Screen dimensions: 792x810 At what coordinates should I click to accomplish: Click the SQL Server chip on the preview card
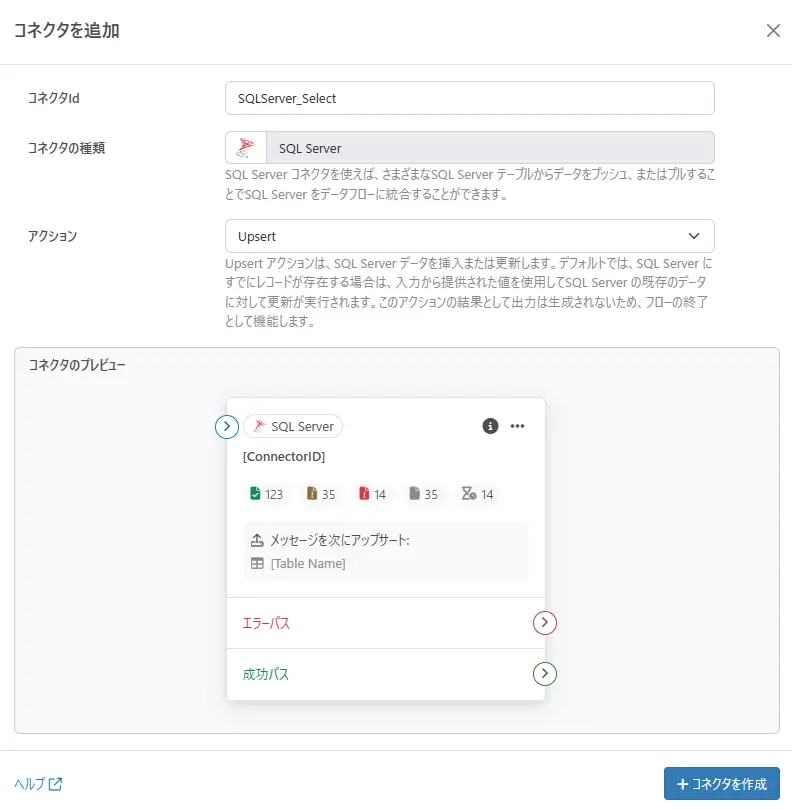tap(293, 427)
